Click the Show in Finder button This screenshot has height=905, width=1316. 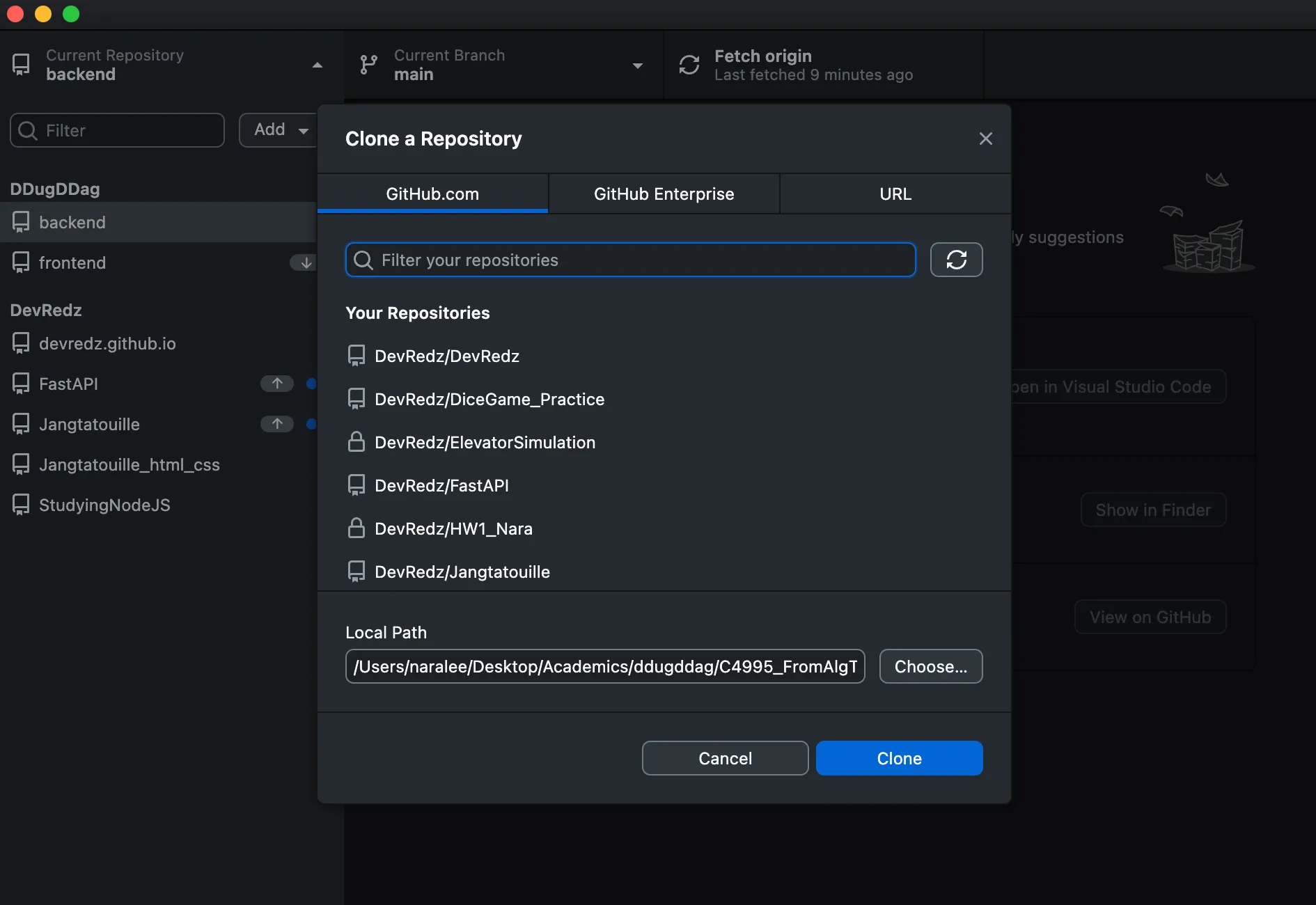point(1153,510)
